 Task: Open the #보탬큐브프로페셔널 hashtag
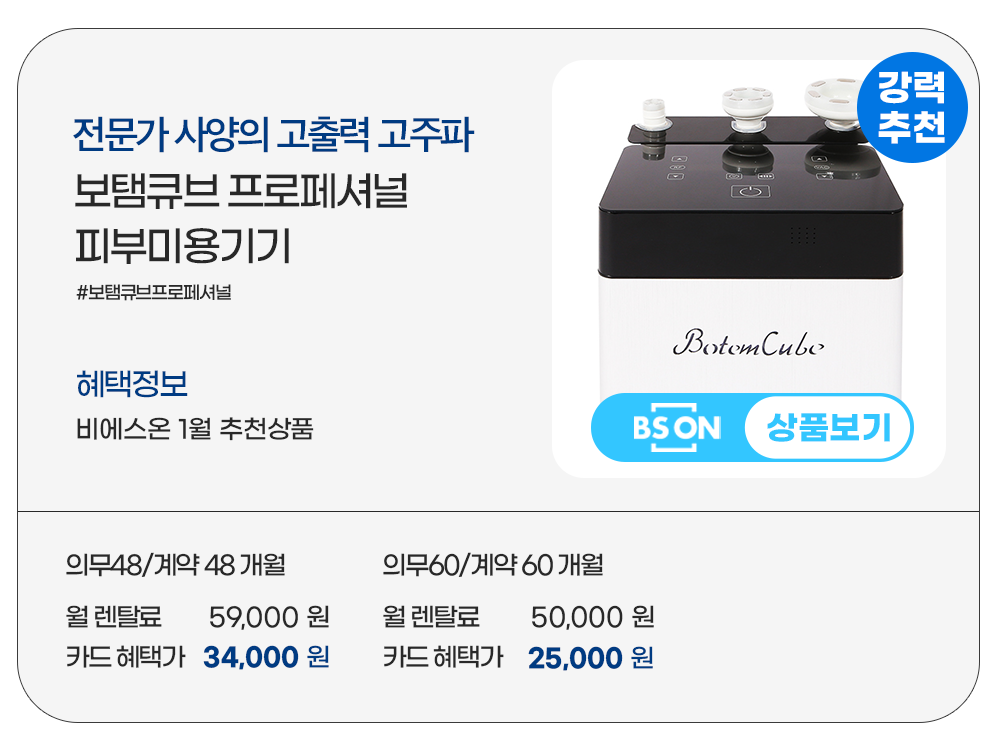[x=154, y=293]
